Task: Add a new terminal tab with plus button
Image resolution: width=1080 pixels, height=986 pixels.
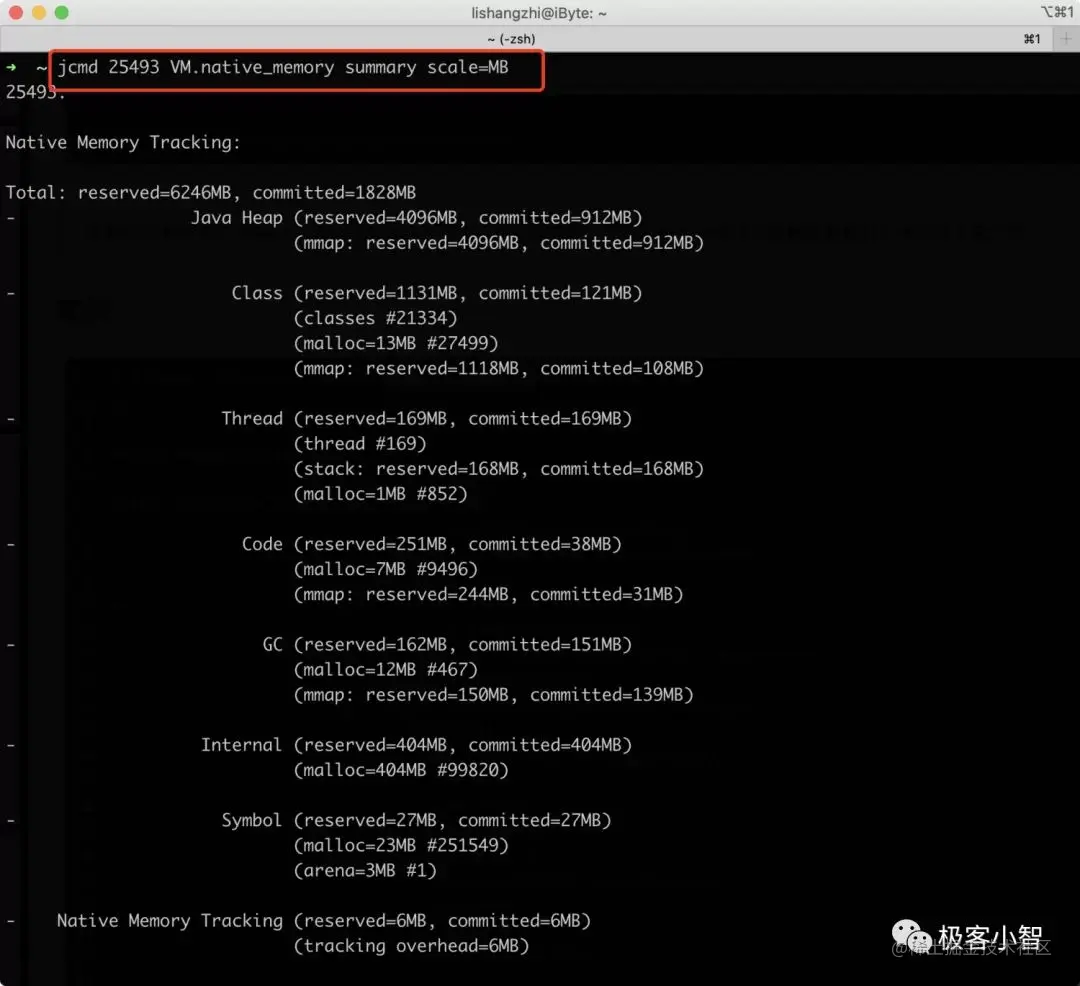Action: tap(1066, 39)
